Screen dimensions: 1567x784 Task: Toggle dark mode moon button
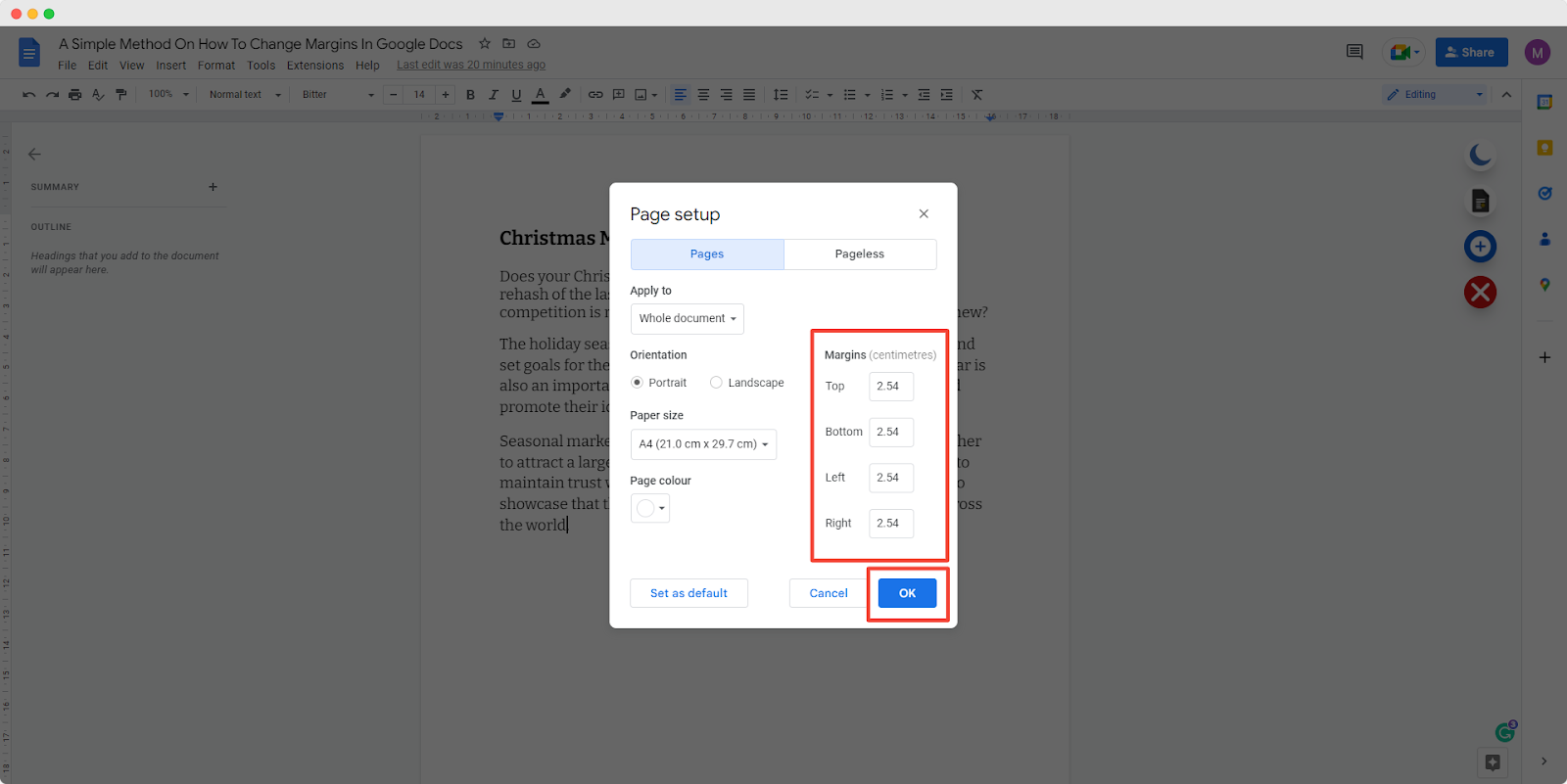[1480, 155]
